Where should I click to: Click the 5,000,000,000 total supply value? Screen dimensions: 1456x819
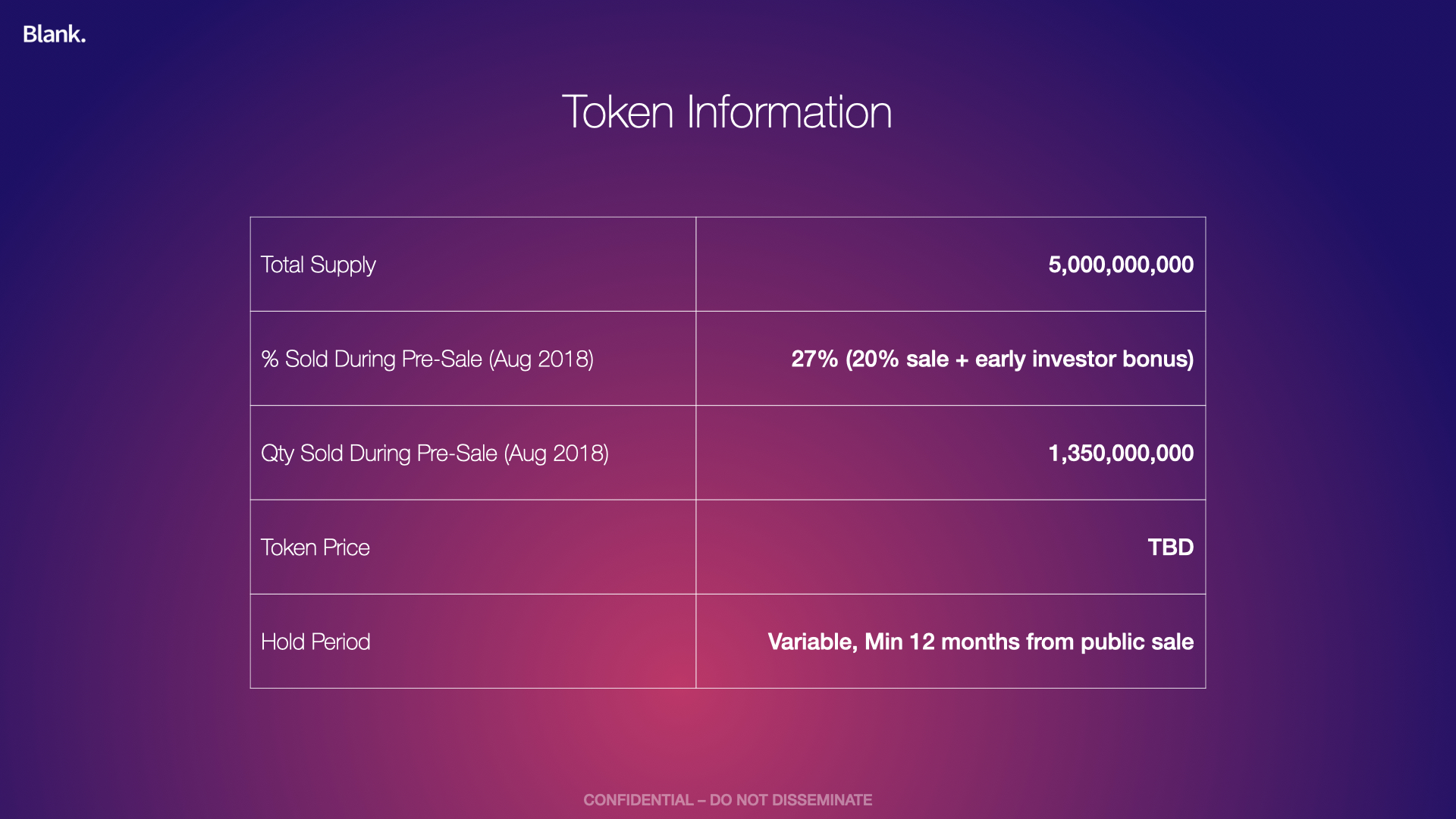1120,265
